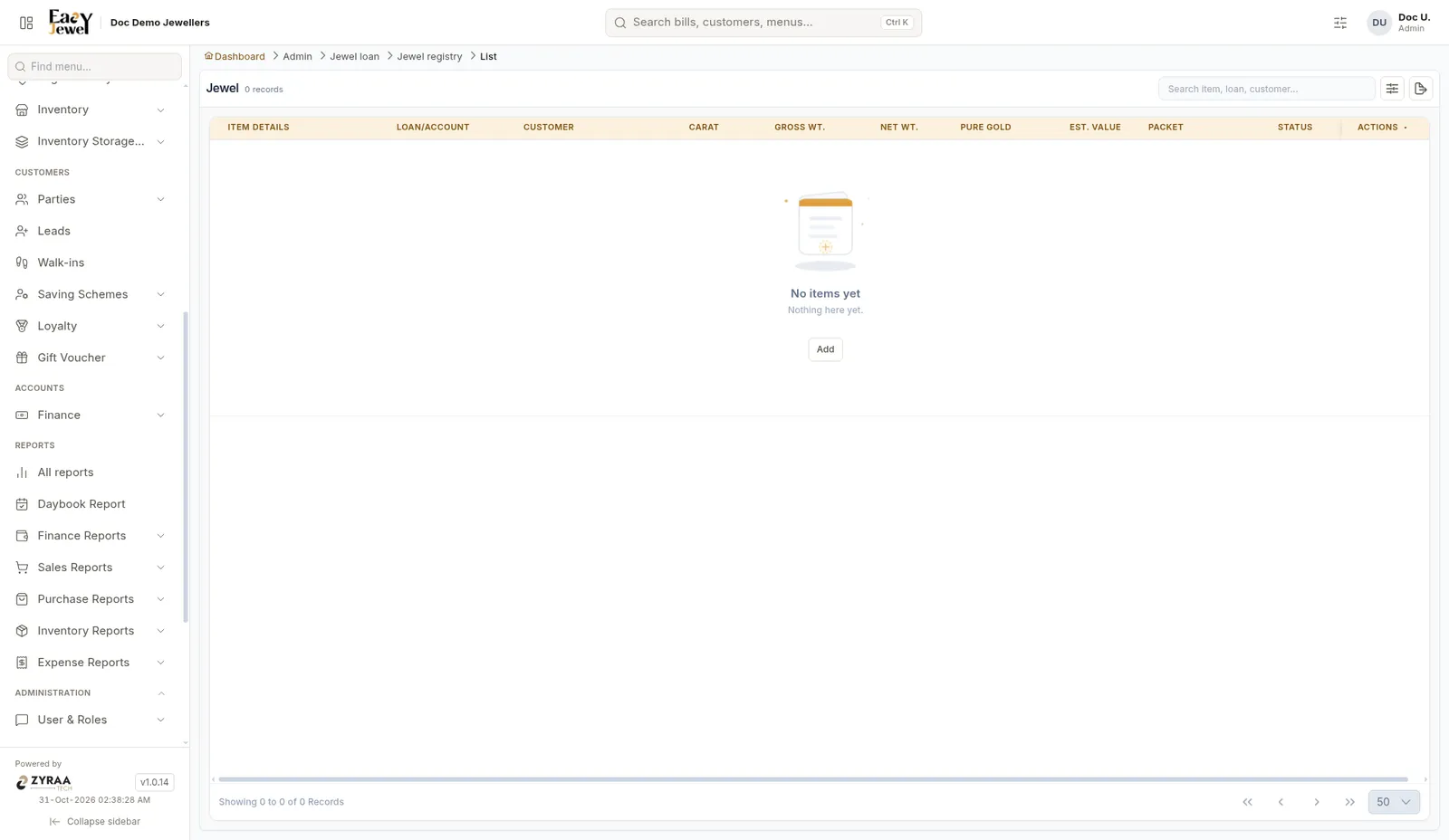Open Jewel registry breadcrumb
Screen dimensions: 1449x840
click(x=429, y=56)
